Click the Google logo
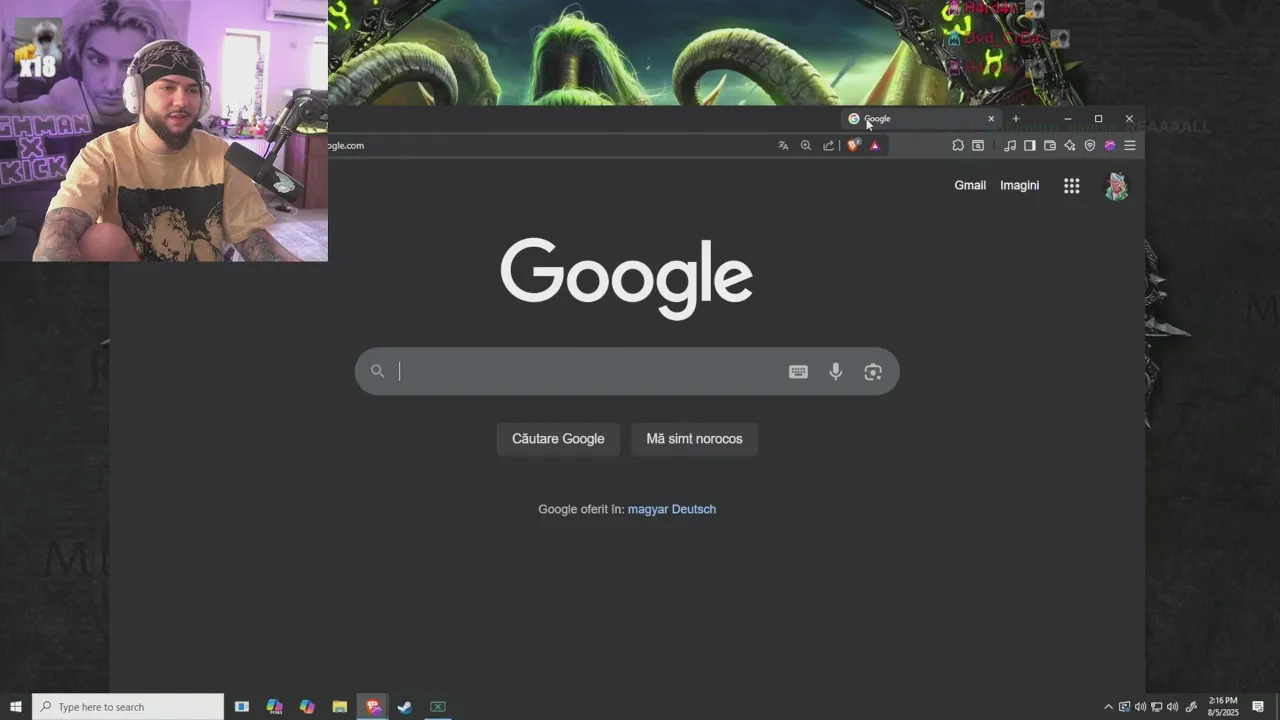 tap(627, 279)
